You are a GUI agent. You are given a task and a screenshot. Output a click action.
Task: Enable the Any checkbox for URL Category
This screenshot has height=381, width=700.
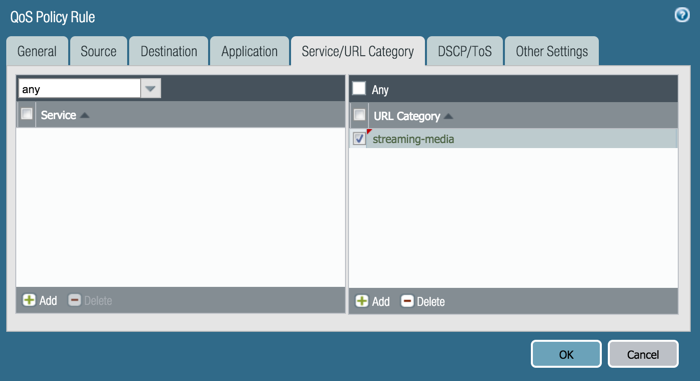click(x=359, y=88)
